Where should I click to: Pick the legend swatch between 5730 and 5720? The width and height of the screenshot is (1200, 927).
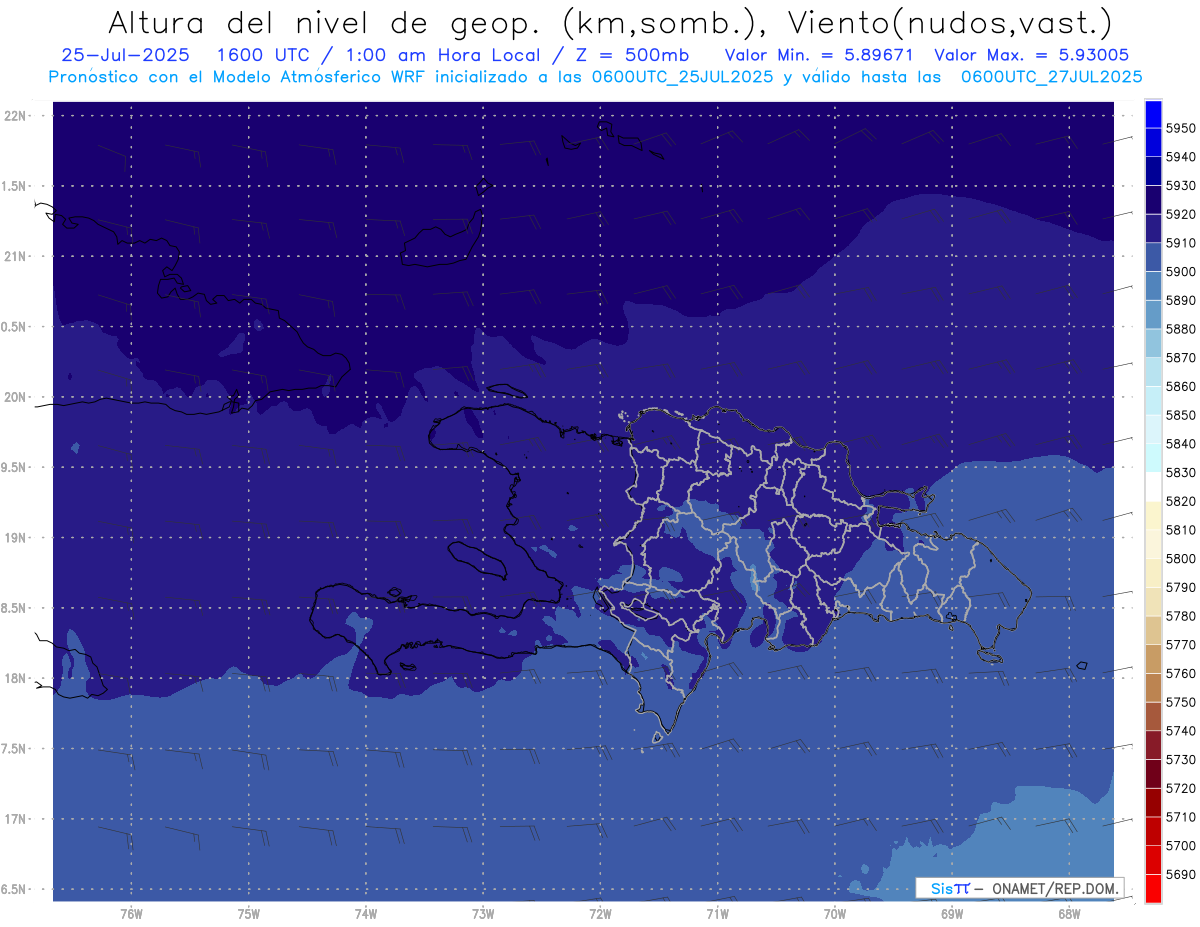(1153, 774)
